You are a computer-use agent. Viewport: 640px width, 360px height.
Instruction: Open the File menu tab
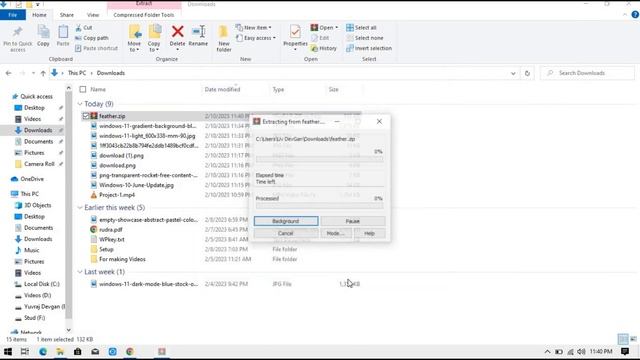(13, 15)
